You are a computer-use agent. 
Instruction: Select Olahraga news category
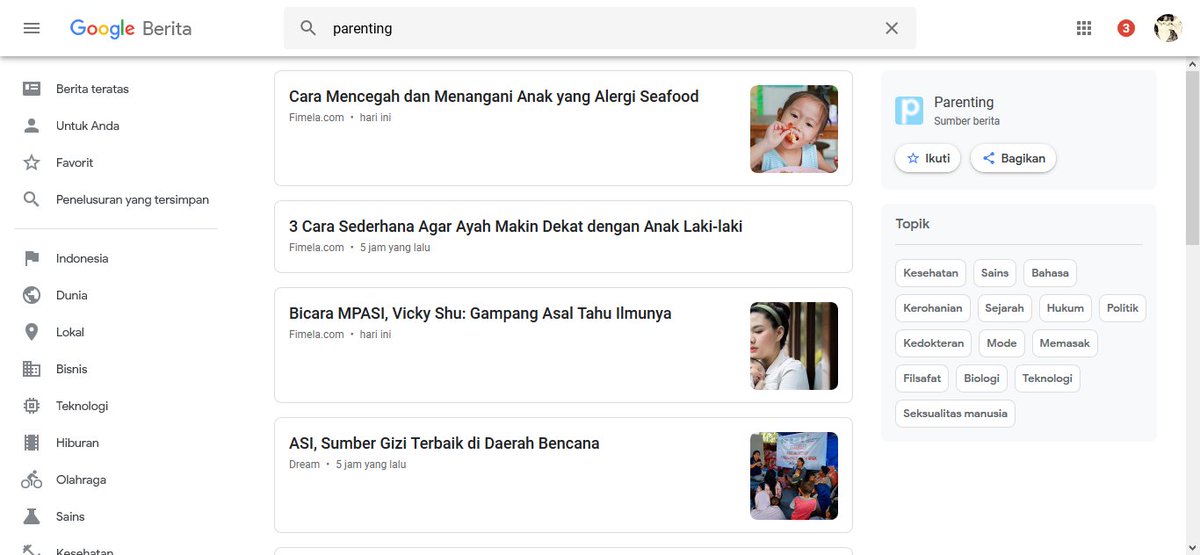81,480
